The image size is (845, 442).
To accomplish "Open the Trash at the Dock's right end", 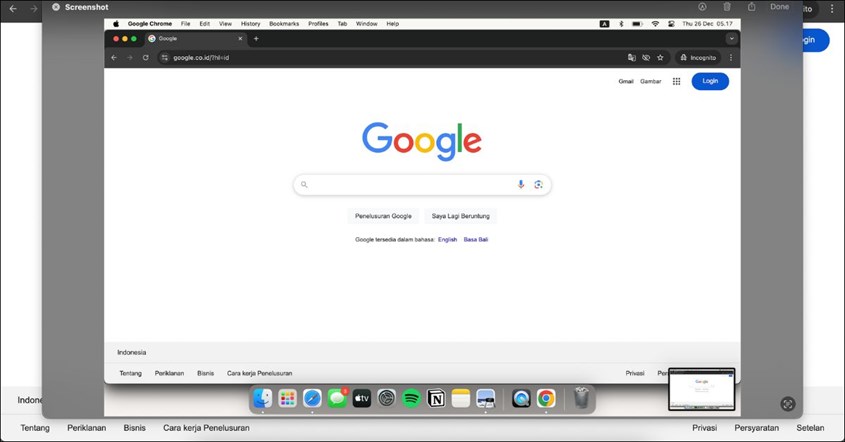I will (x=581, y=398).
